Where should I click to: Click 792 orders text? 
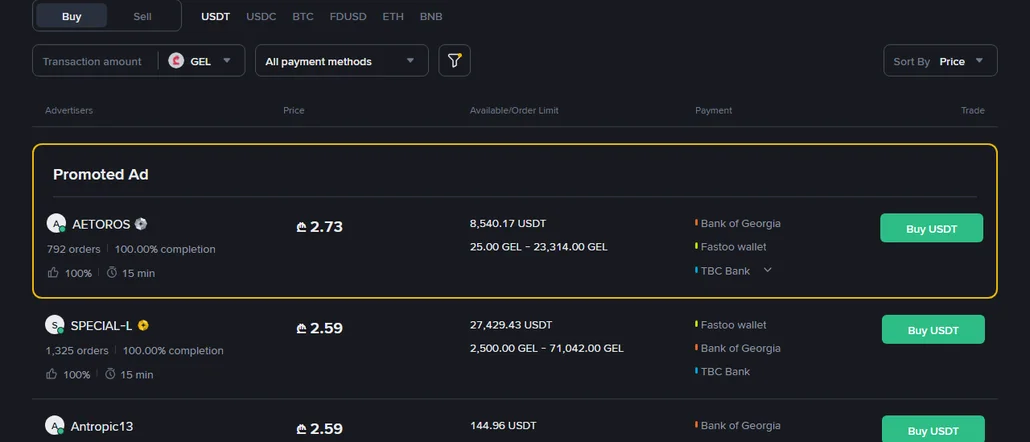[x=73, y=249]
